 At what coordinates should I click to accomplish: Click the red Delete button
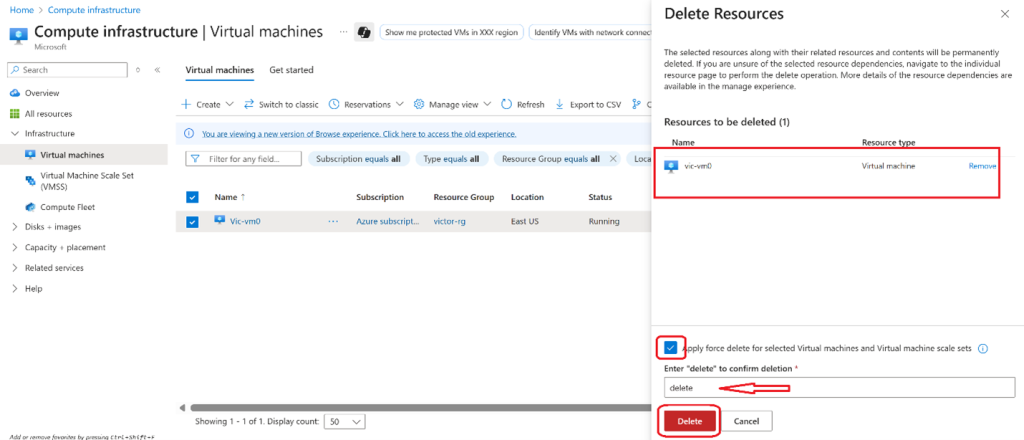click(690, 421)
